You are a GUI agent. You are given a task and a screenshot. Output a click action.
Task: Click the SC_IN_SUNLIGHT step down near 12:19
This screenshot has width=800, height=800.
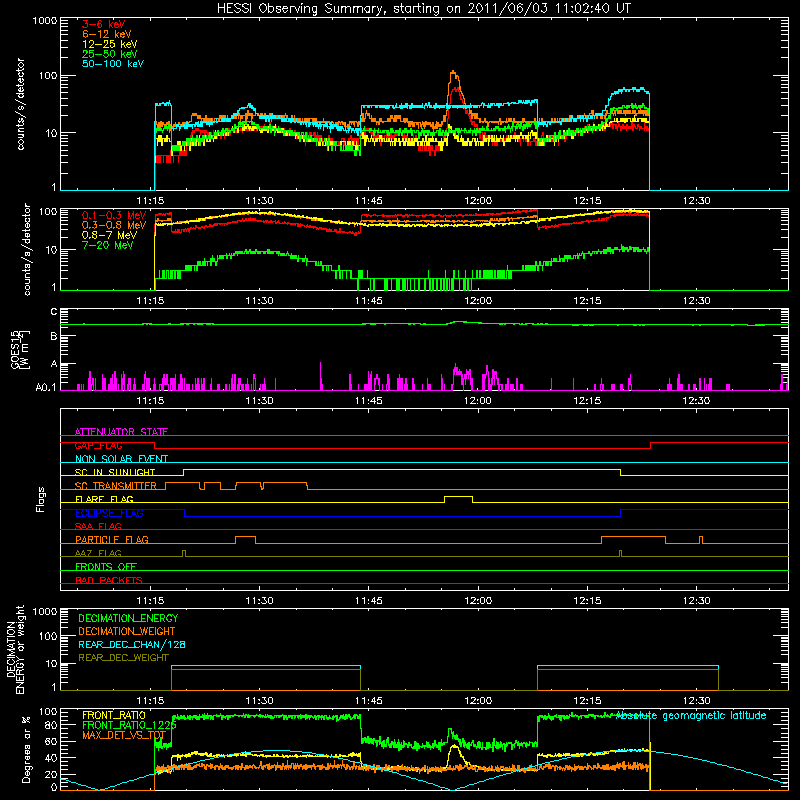[x=620, y=472]
